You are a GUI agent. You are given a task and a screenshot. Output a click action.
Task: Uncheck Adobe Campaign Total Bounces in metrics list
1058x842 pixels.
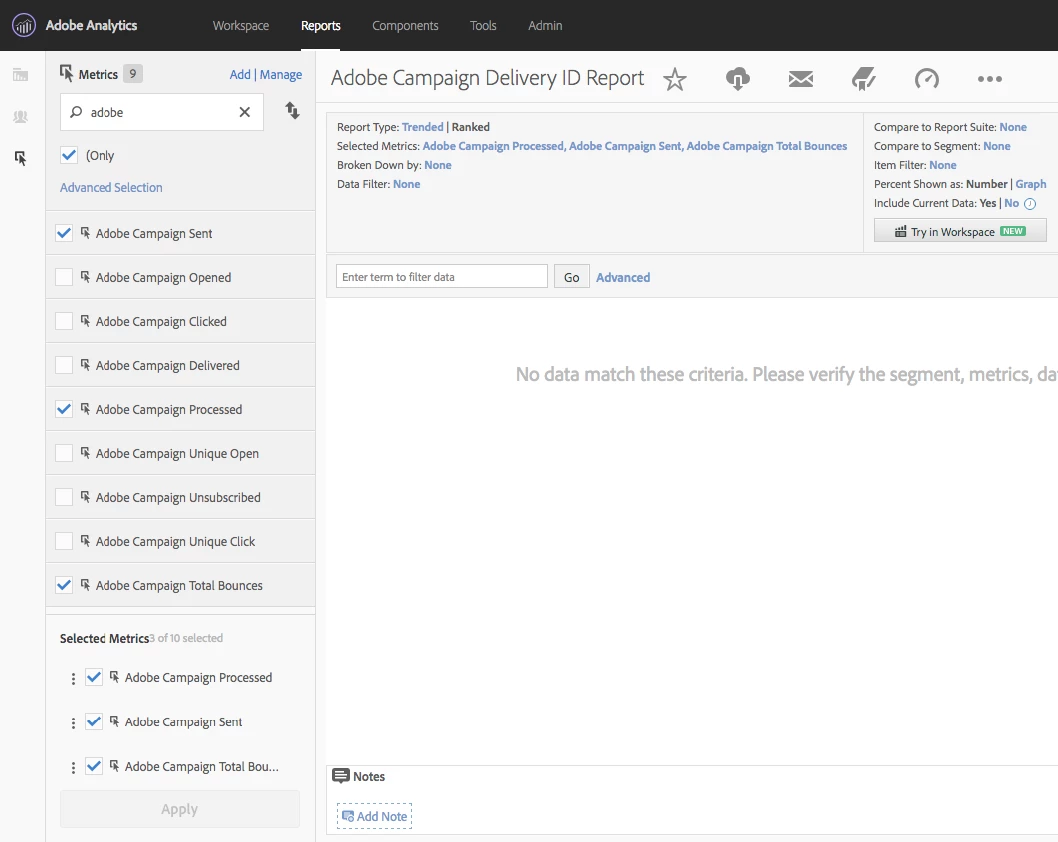[x=63, y=585]
